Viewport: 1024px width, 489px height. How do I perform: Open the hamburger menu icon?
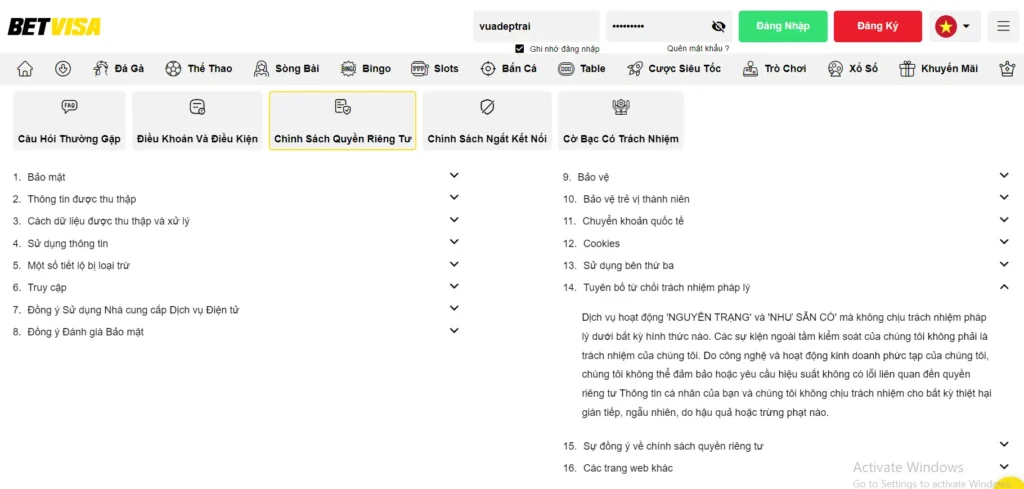1003,26
